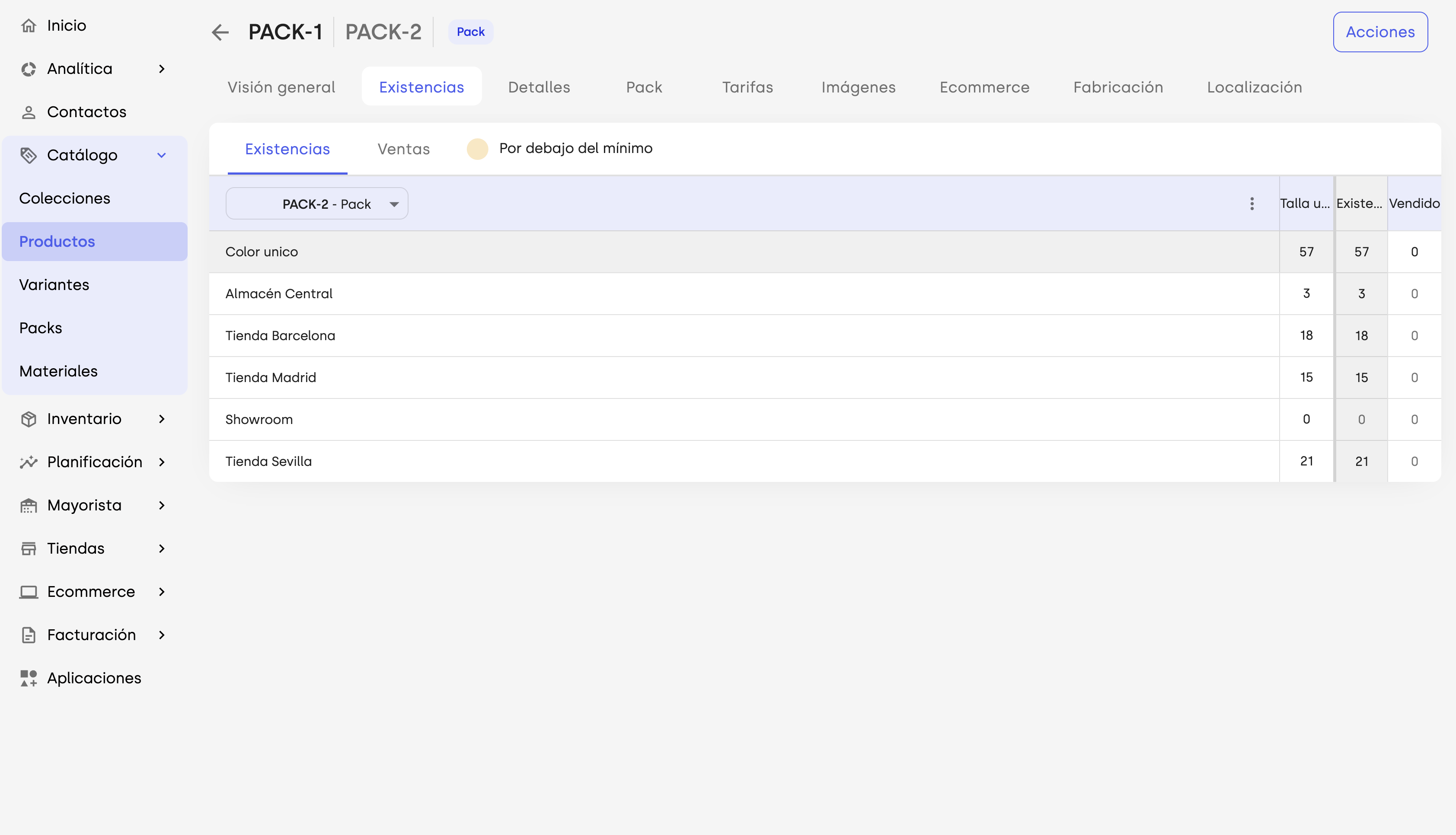Select the inner Existencias sub-tab
This screenshot has width=1456, height=835.
tap(287, 149)
